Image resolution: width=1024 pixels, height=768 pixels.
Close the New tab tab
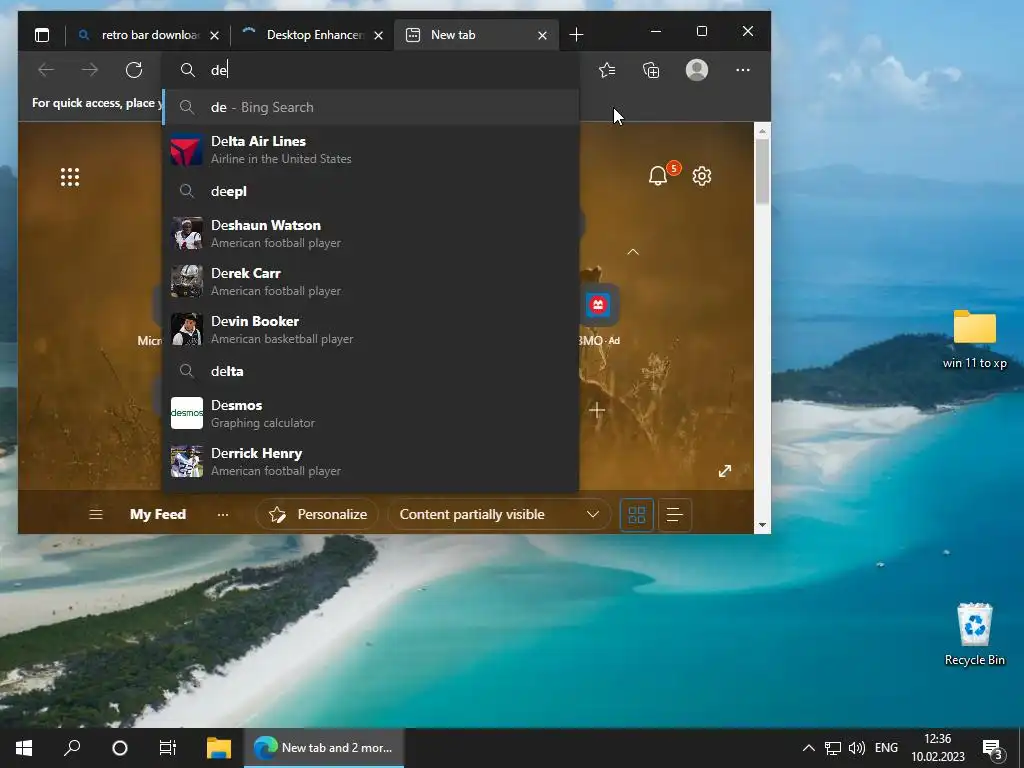542,35
